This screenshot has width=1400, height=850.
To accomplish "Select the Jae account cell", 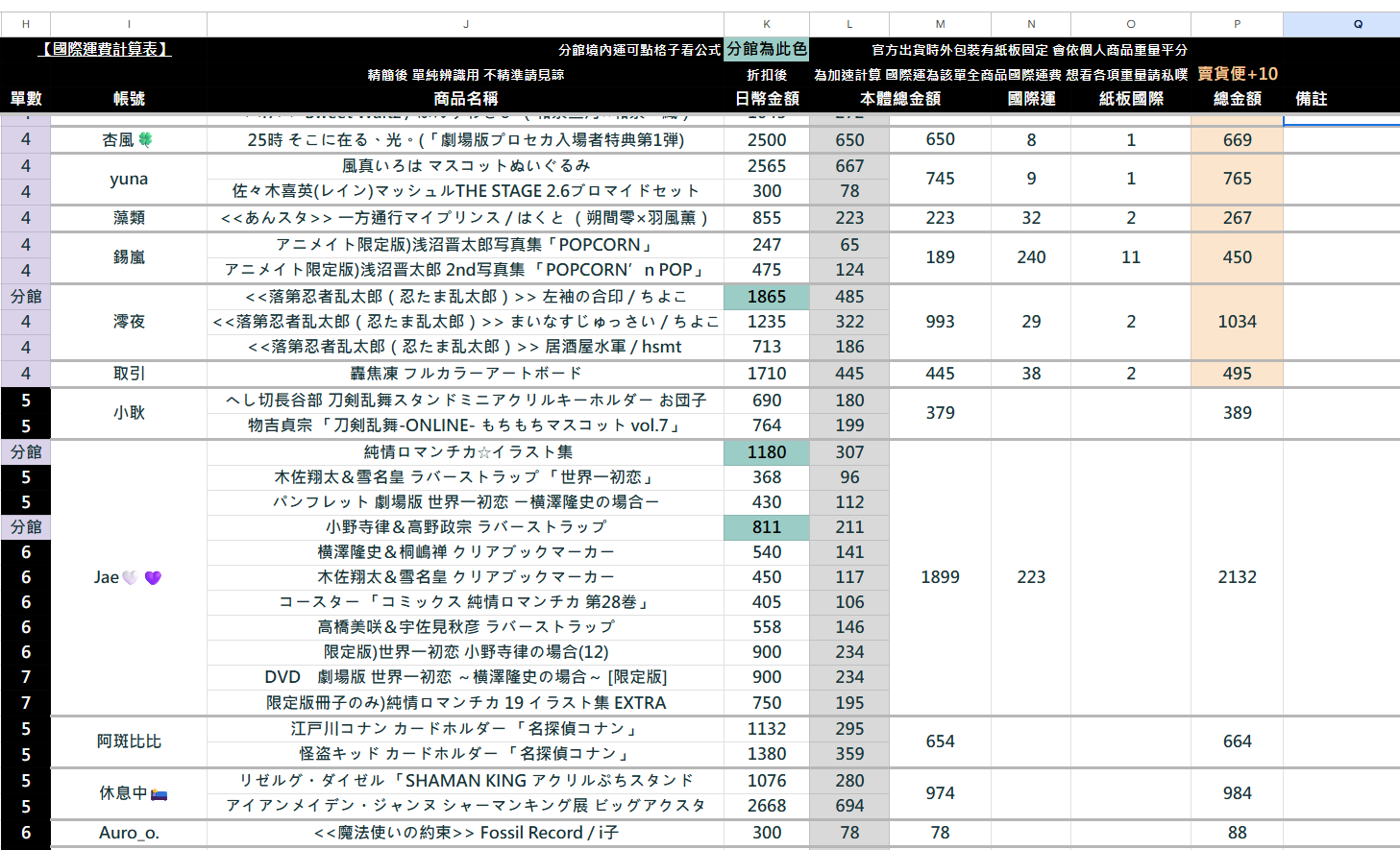I will (x=129, y=577).
